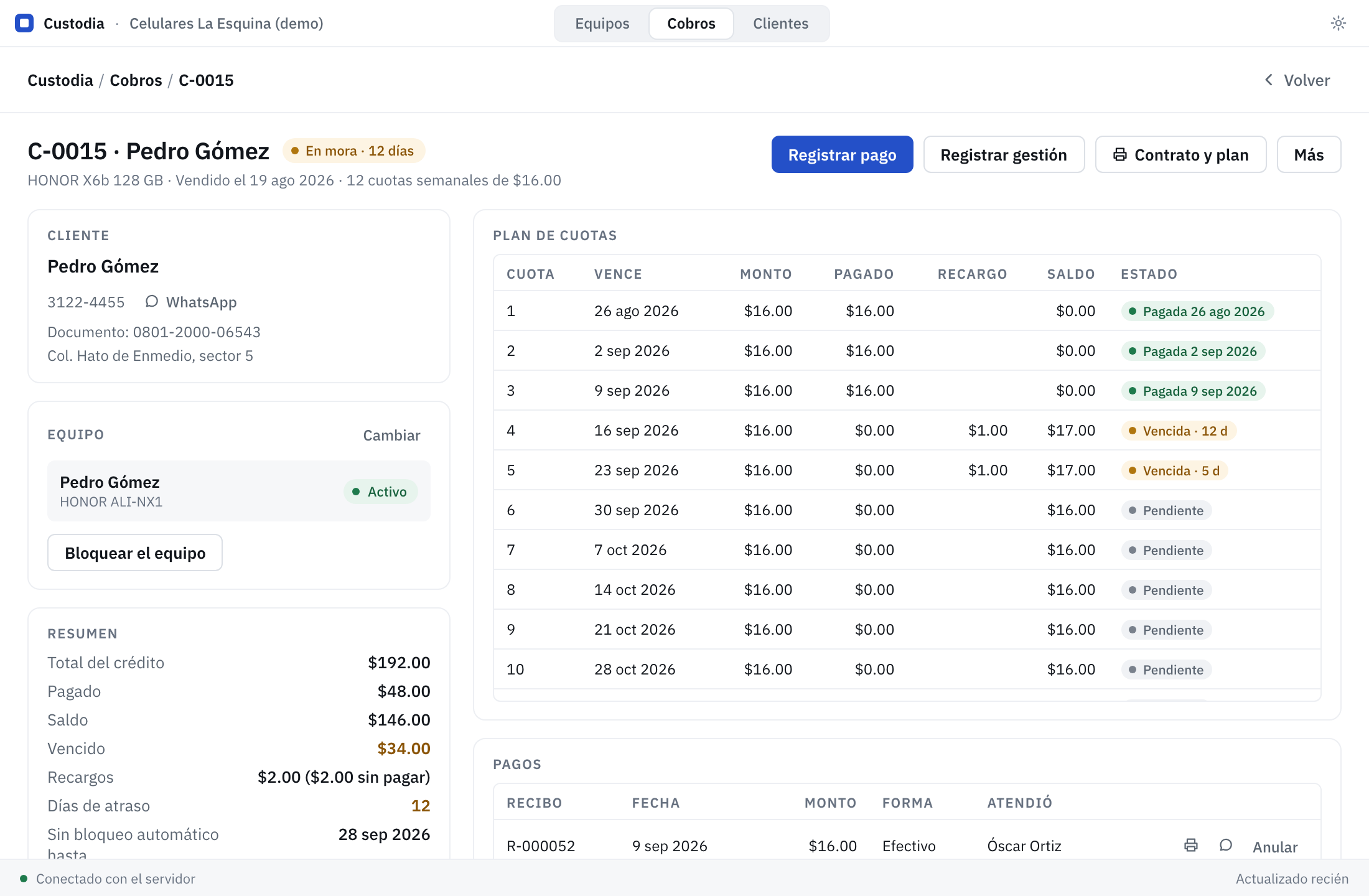Click the Custodia logo icon
1369x896 pixels.
pos(24,24)
